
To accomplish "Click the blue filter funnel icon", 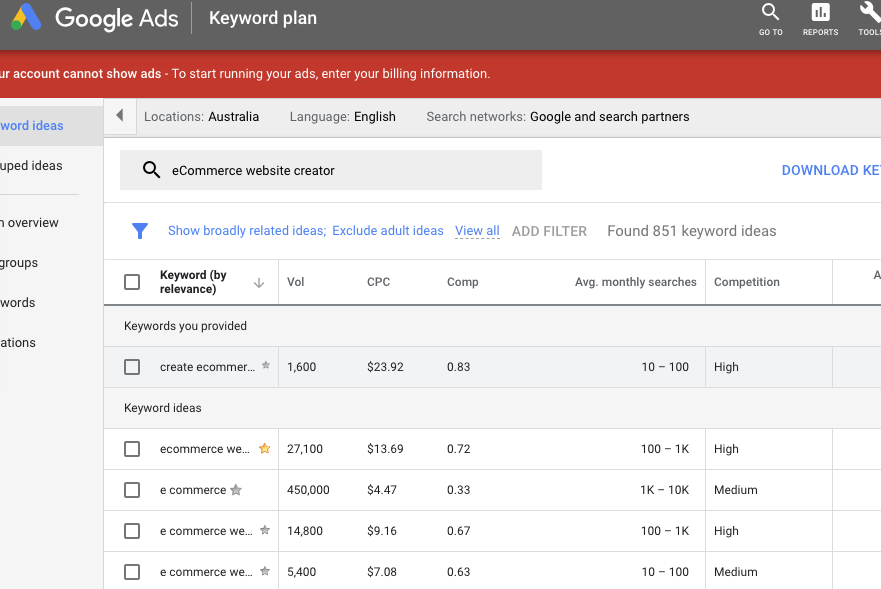I will [140, 230].
